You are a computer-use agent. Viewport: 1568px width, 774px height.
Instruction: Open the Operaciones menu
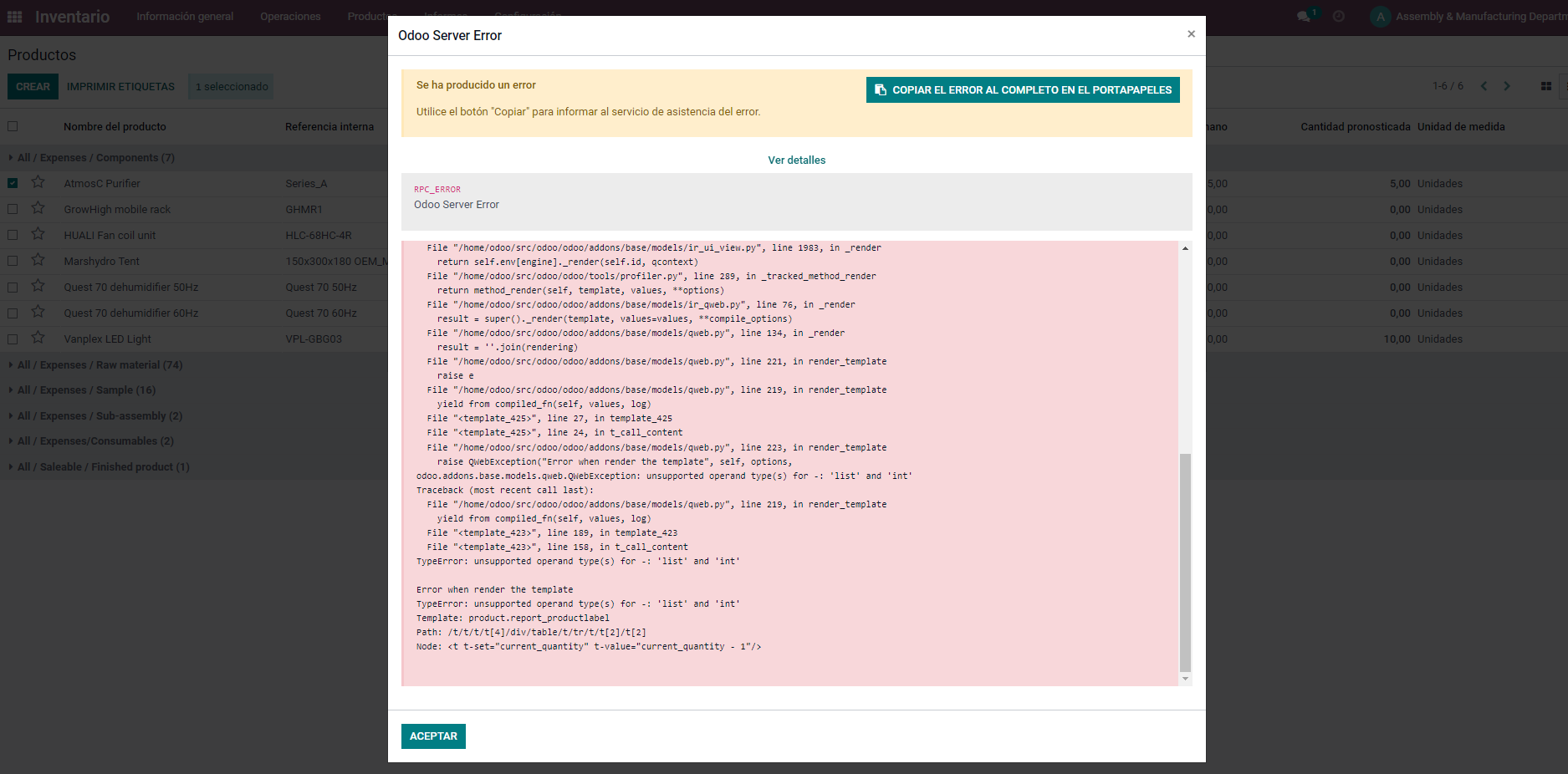(290, 17)
